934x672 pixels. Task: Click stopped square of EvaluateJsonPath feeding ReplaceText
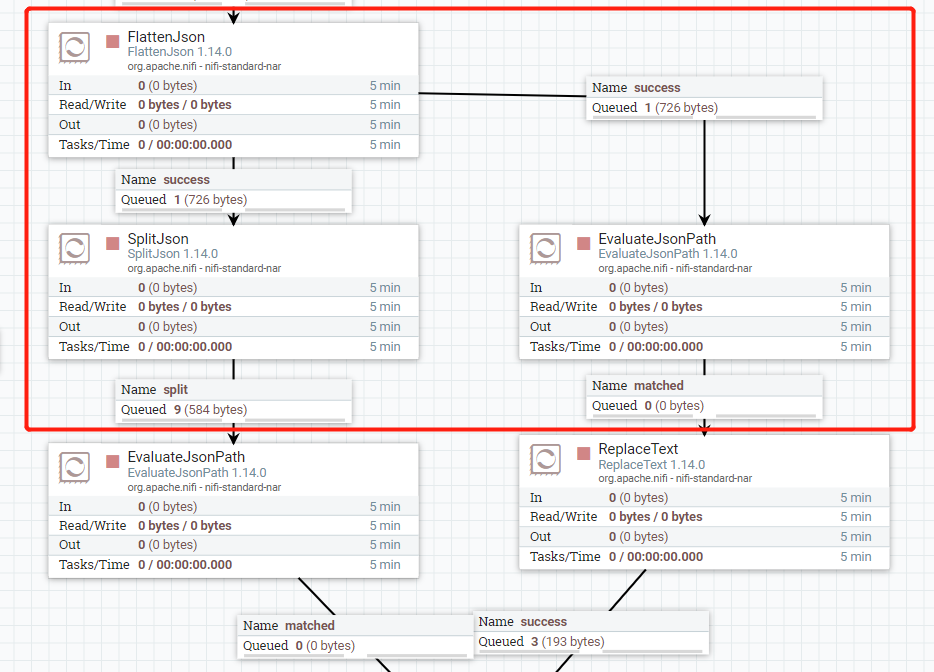[x=584, y=243]
